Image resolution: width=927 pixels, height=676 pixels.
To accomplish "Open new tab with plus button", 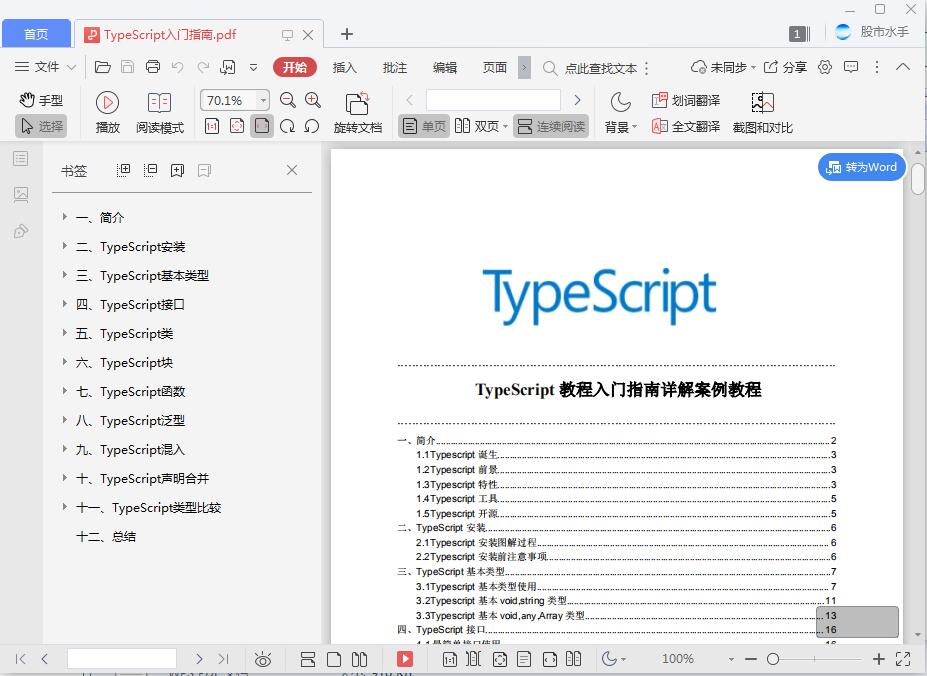I will pyautogui.click(x=347, y=34).
